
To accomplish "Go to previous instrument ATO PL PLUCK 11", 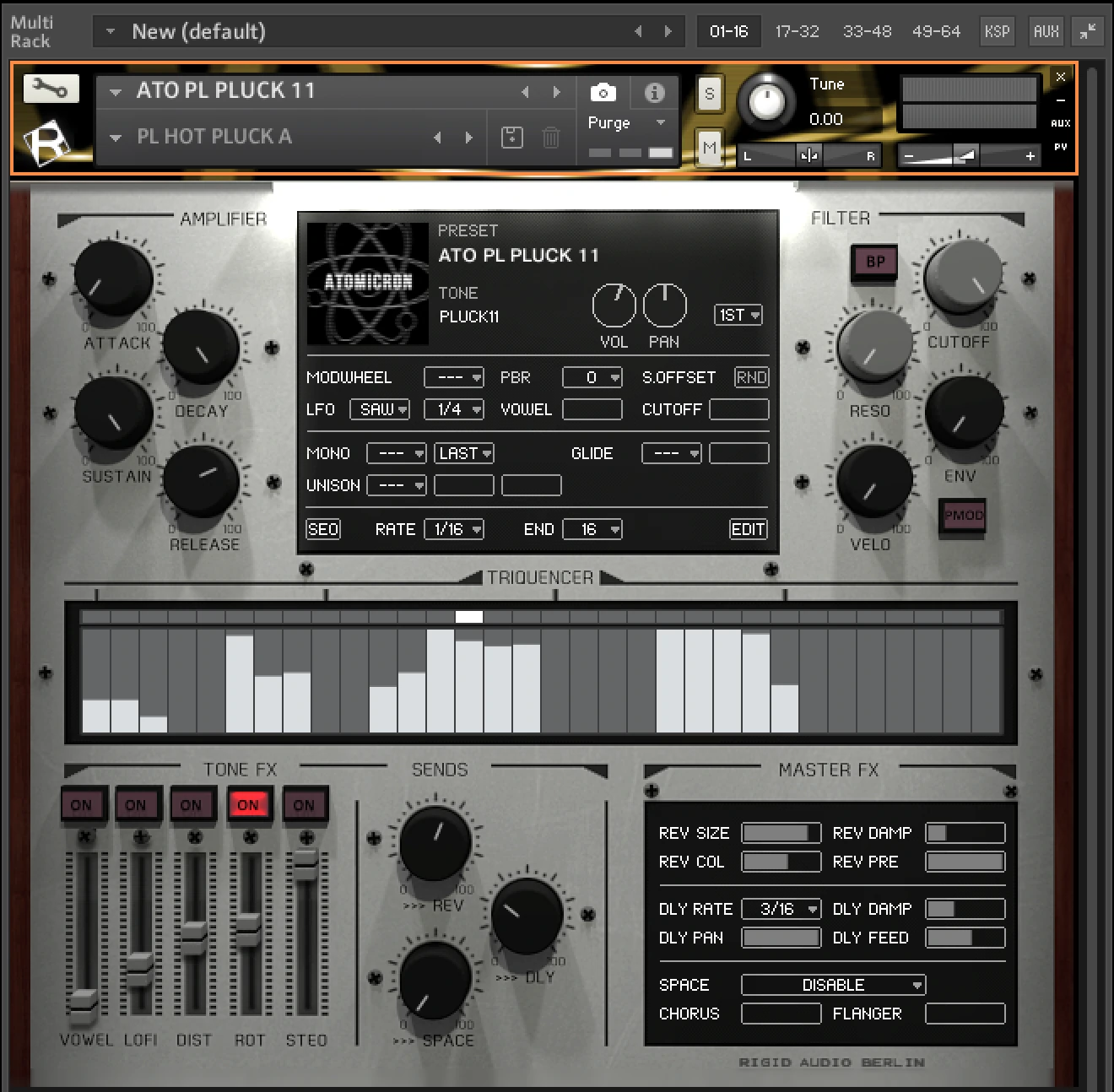I will [x=525, y=91].
